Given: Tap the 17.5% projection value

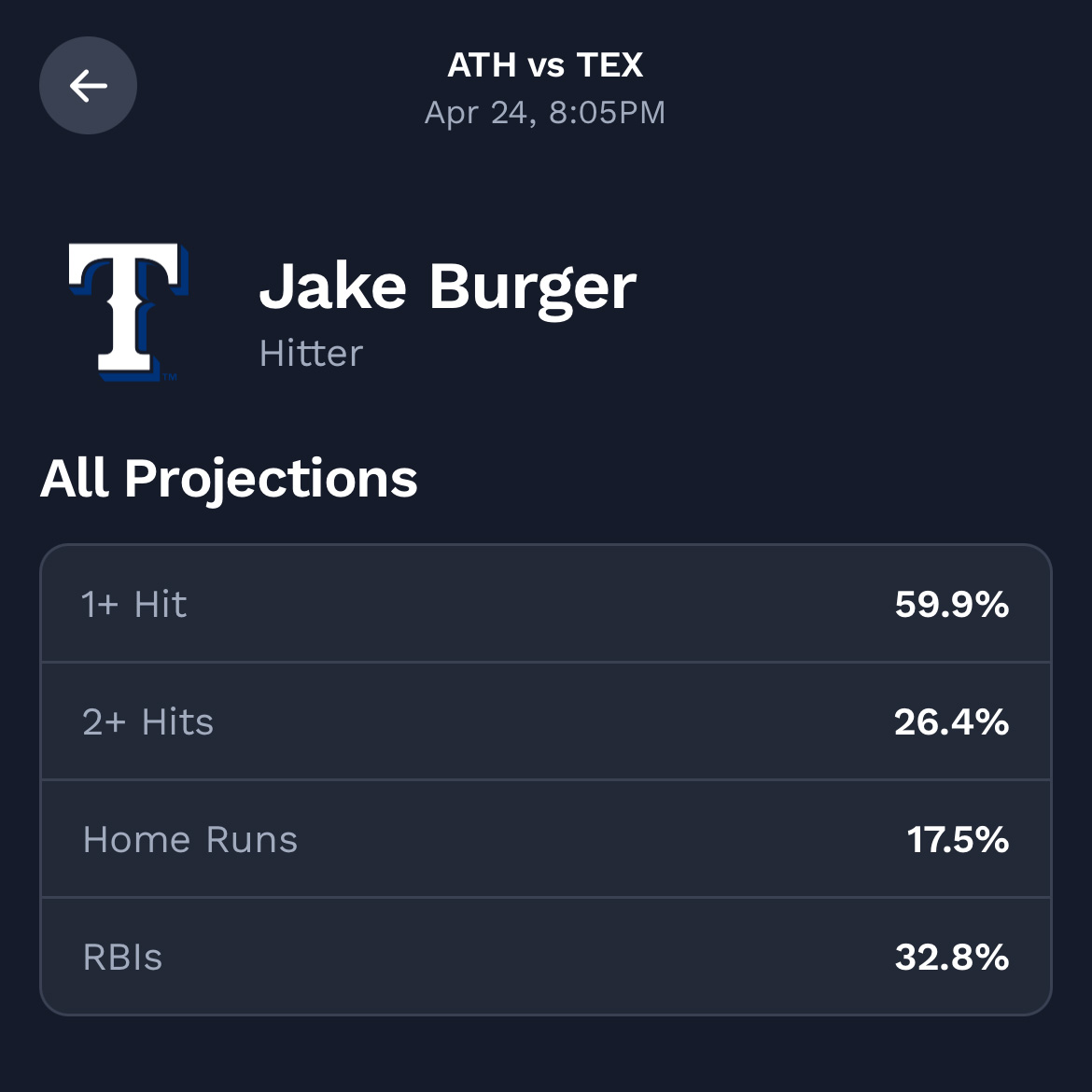Looking at the screenshot, I should [958, 840].
